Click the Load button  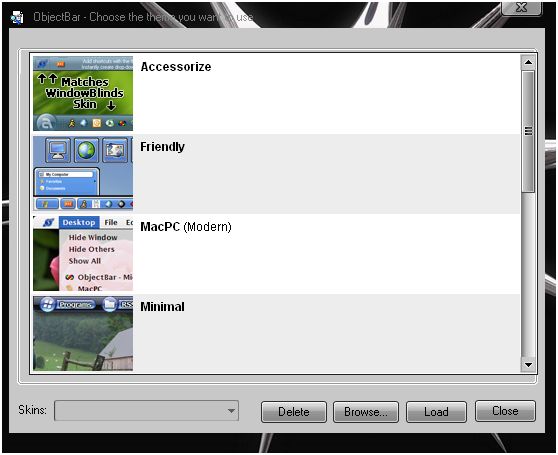[x=436, y=412]
